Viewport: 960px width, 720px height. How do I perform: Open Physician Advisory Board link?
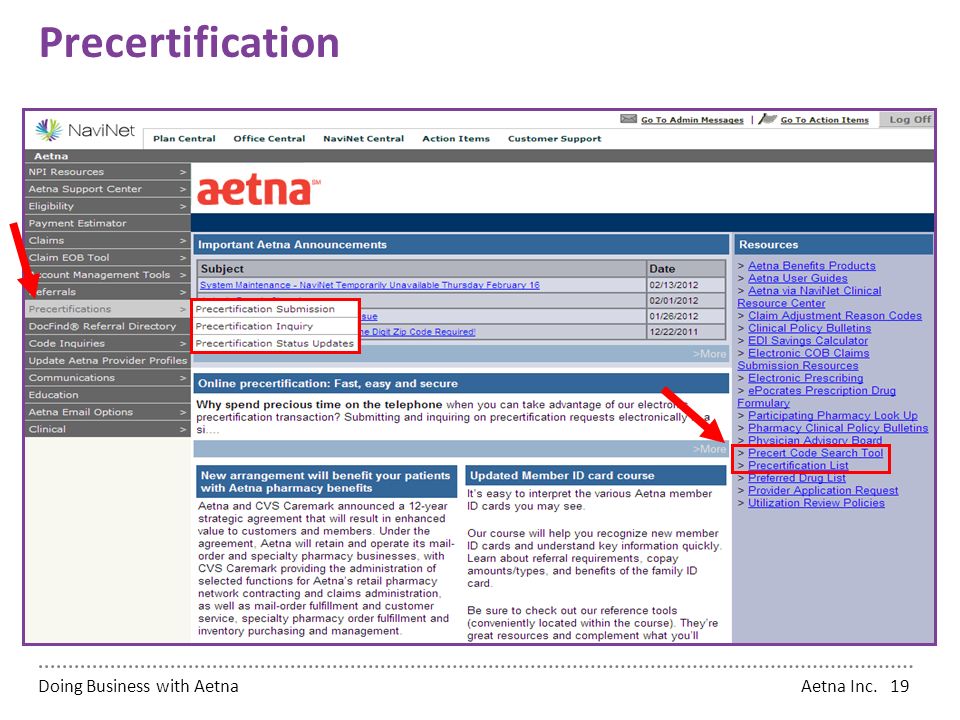pos(815,440)
